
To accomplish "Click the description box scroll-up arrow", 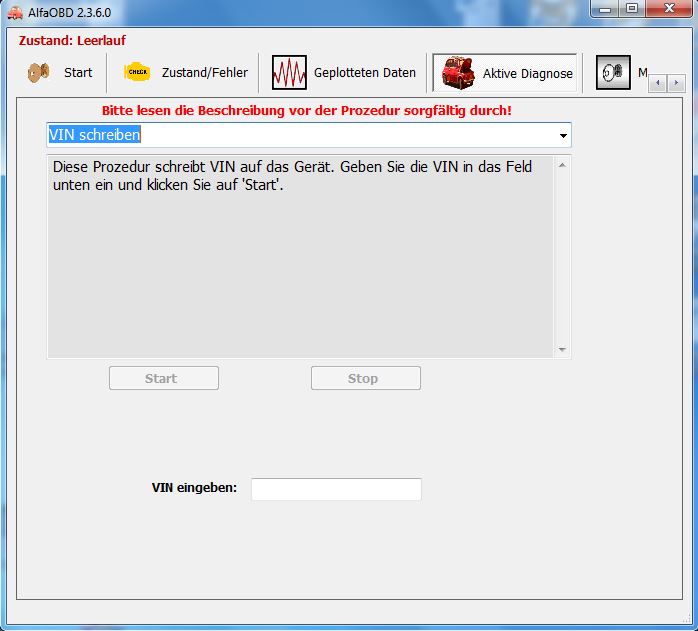I will 562,164.
